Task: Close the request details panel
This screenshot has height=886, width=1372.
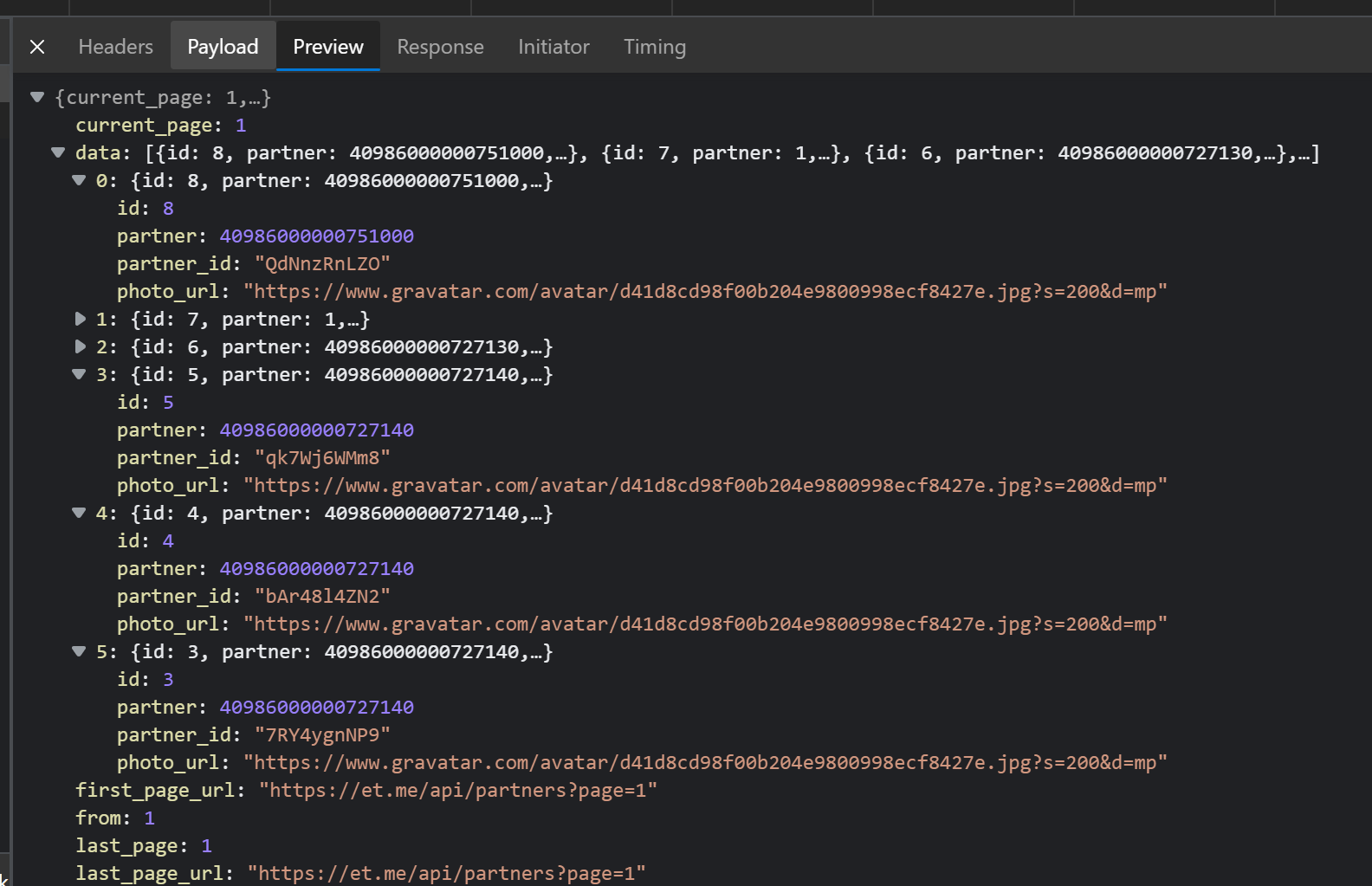Action: 37,47
